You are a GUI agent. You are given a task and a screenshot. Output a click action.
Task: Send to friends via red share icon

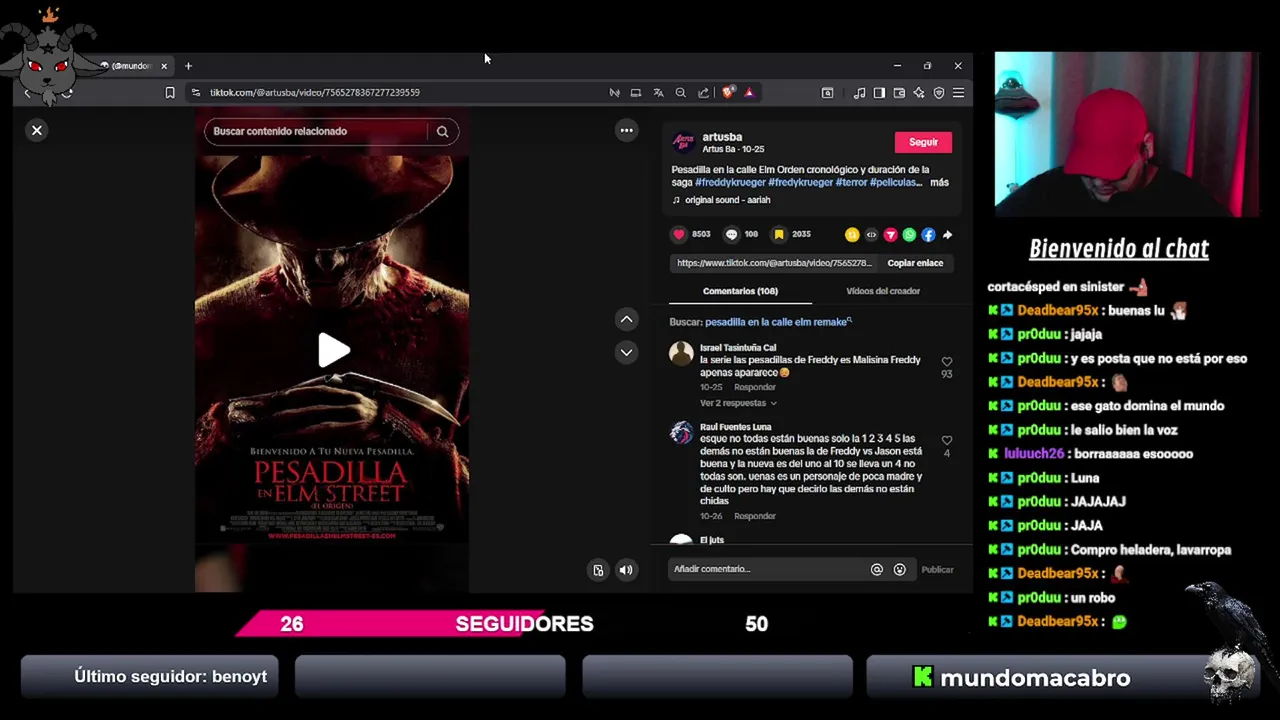[x=890, y=235]
